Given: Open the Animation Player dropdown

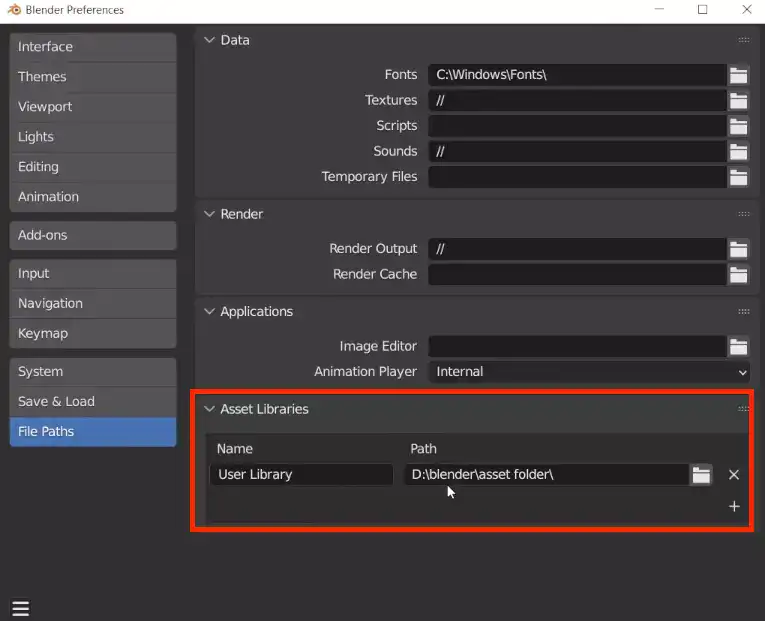Looking at the screenshot, I should click(589, 372).
